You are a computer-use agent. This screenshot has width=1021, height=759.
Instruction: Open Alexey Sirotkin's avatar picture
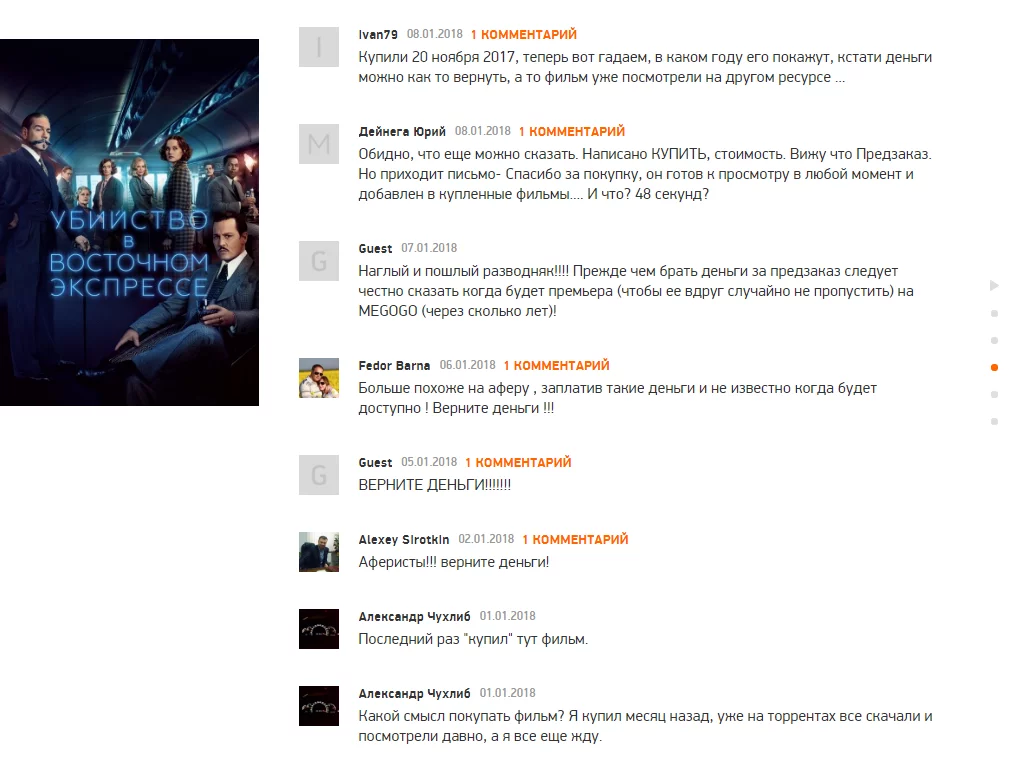click(x=318, y=552)
